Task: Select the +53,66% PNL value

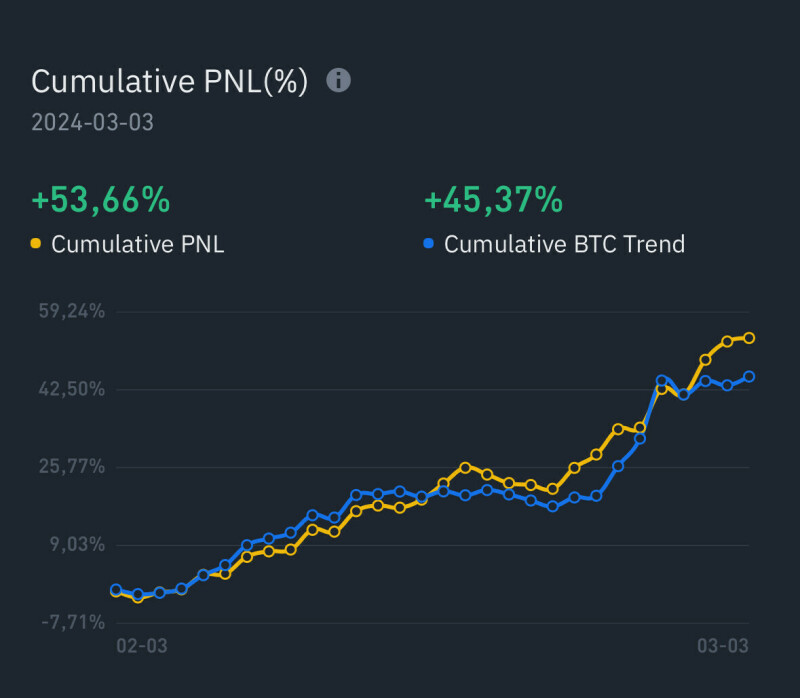Action: (x=100, y=200)
